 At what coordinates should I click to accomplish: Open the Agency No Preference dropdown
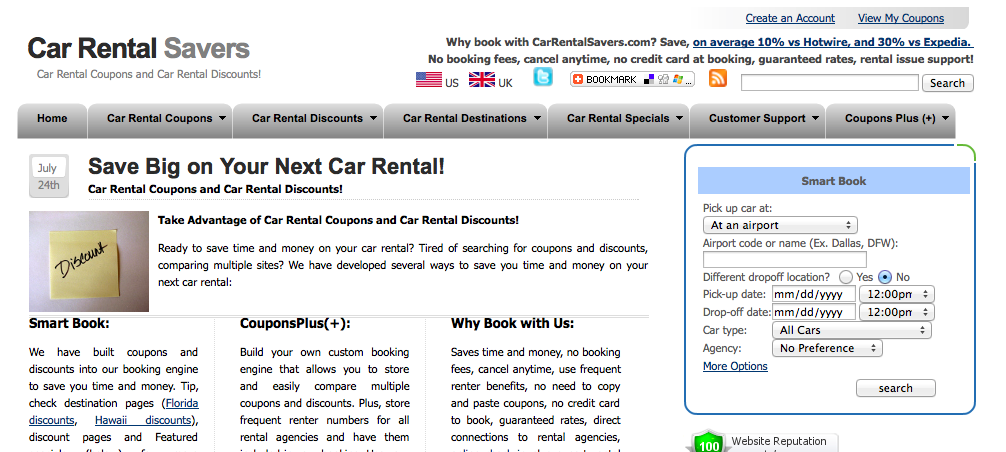(827, 348)
